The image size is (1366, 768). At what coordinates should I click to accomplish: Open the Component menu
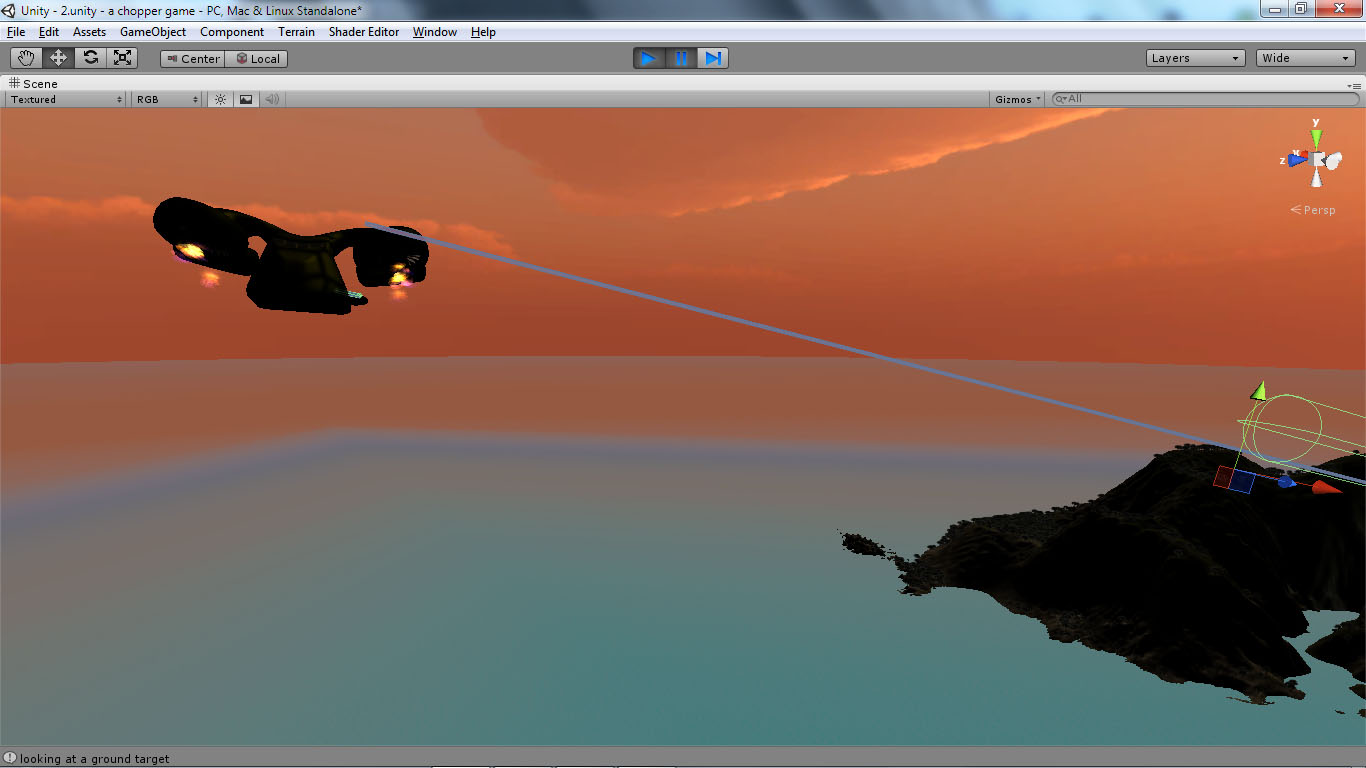(232, 32)
